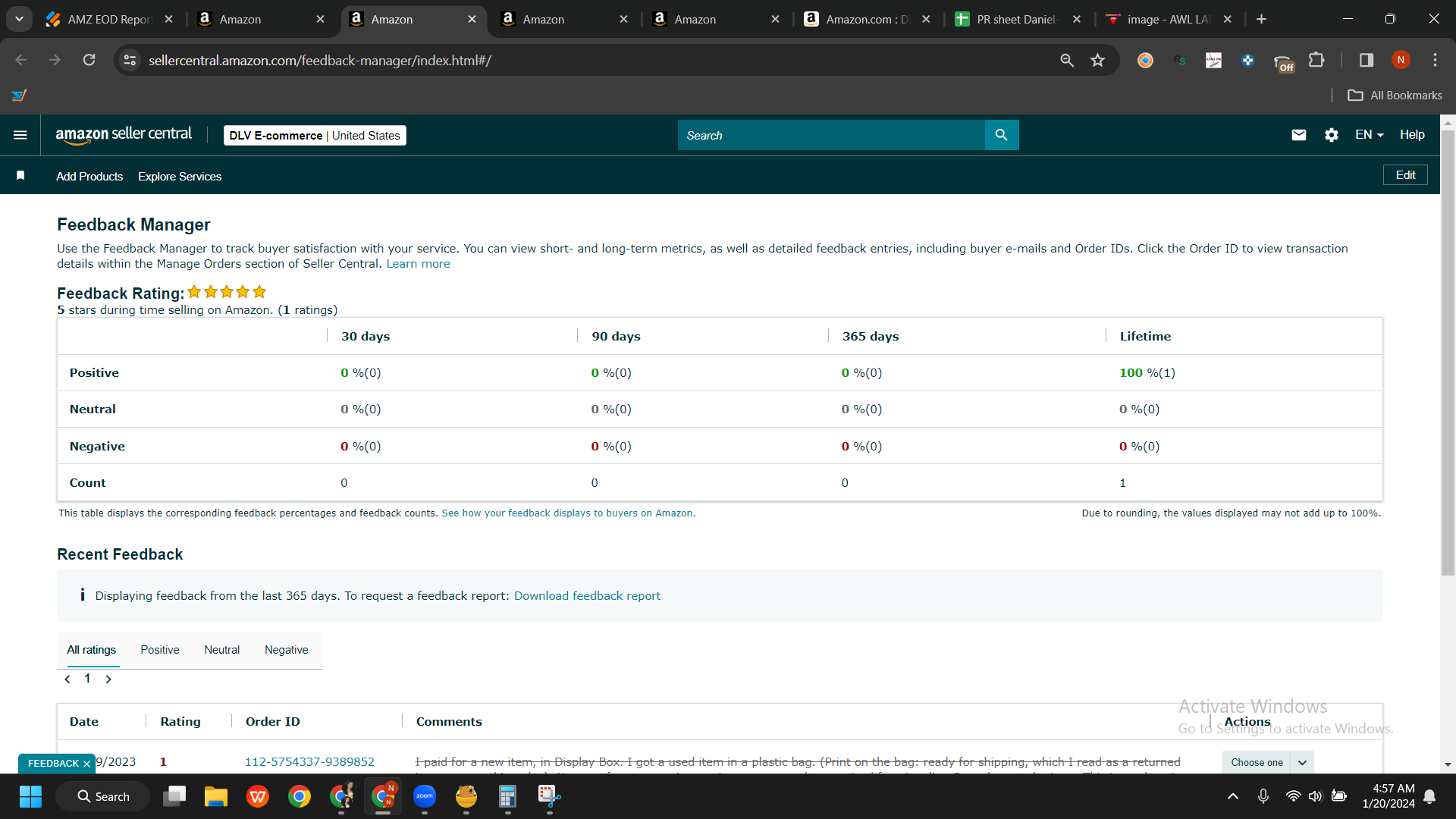The image size is (1456, 819).
Task: Reload the page with the refresh icon
Action: coord(89,60)
